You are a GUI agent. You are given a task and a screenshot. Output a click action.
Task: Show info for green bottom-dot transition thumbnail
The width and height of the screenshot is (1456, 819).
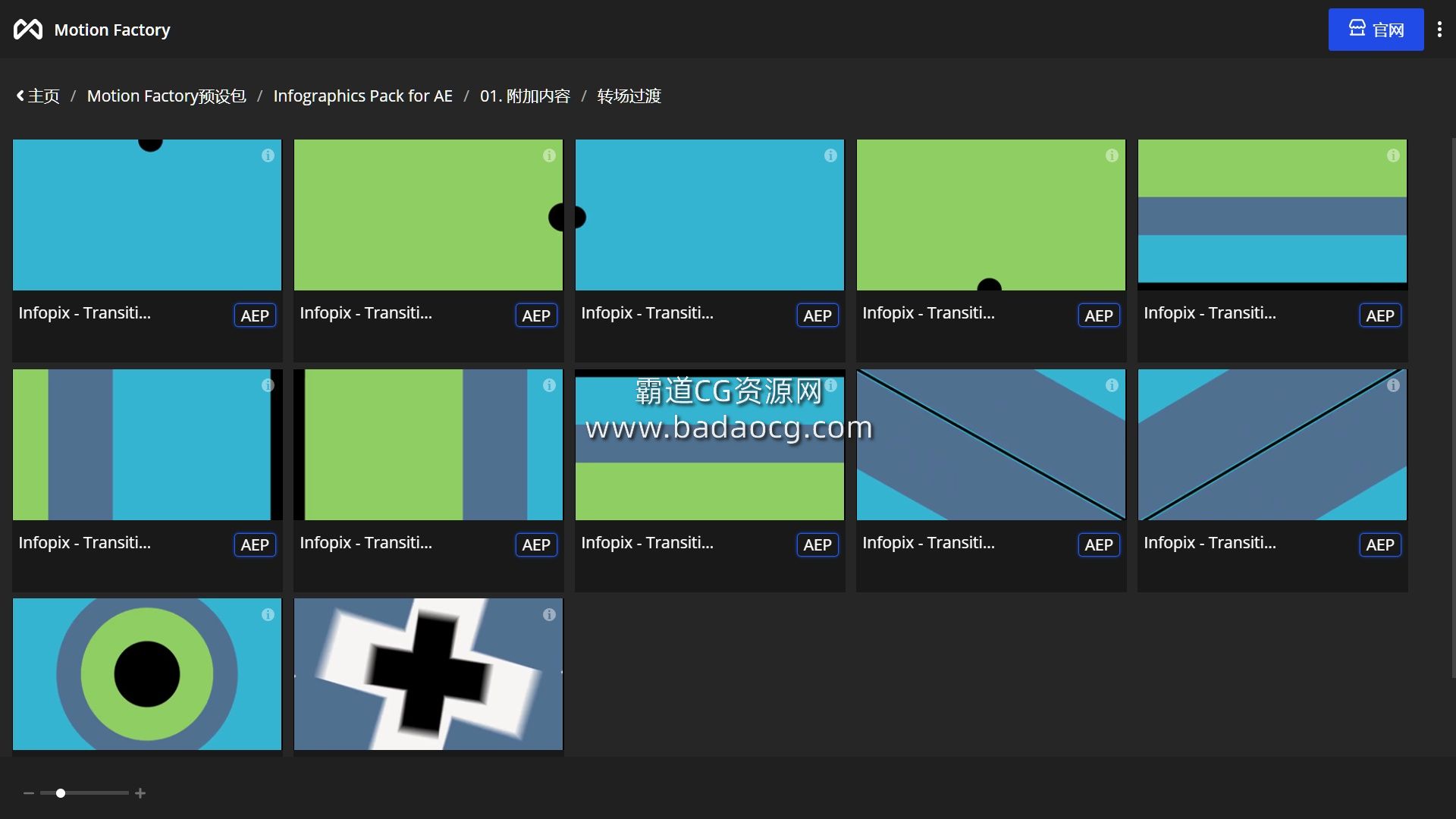pyautogui.click(x=1112, y=155)
